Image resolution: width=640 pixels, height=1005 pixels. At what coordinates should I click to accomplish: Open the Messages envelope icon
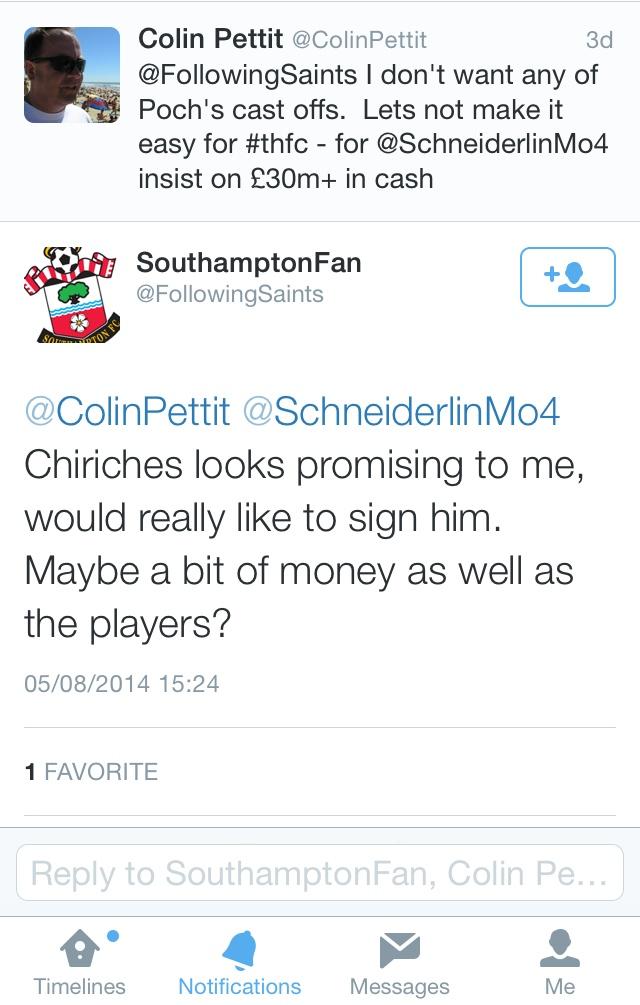click(399, 949)
